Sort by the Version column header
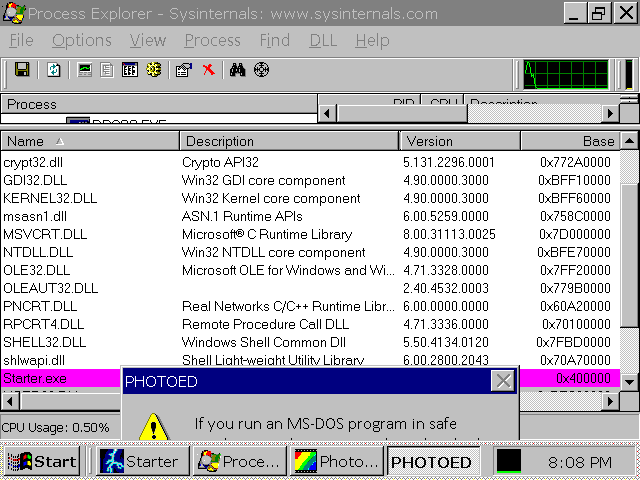Viewport: 640px width, 480px height. (460, 141)
